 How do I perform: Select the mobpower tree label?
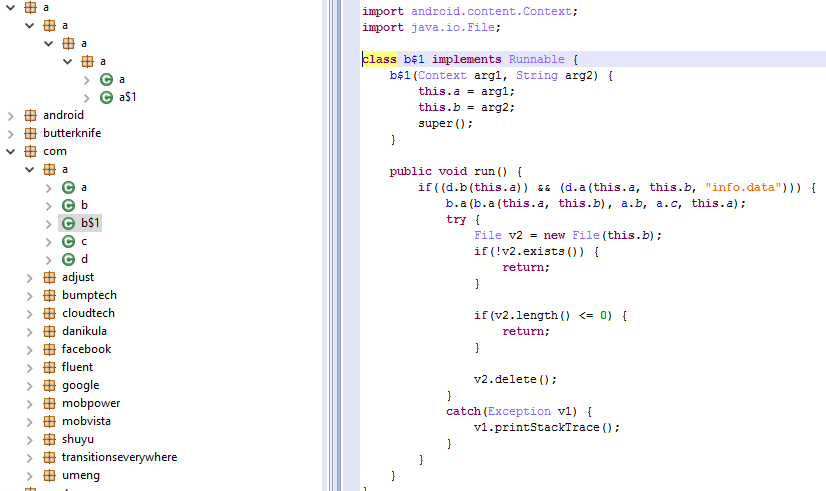(x=91, y=404)
